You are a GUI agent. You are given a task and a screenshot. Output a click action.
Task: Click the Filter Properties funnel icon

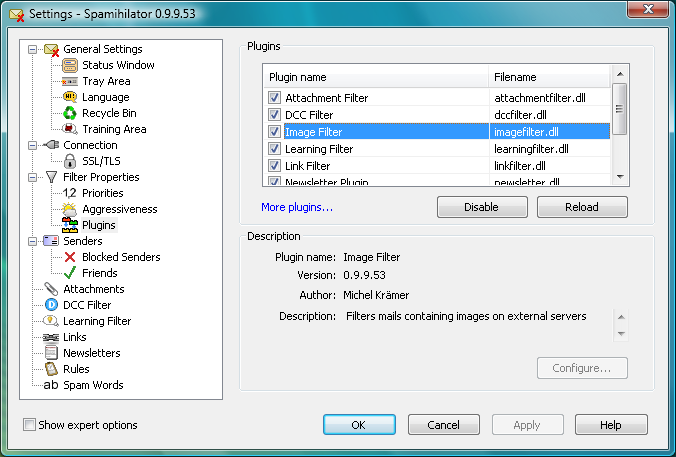point(51,177)
